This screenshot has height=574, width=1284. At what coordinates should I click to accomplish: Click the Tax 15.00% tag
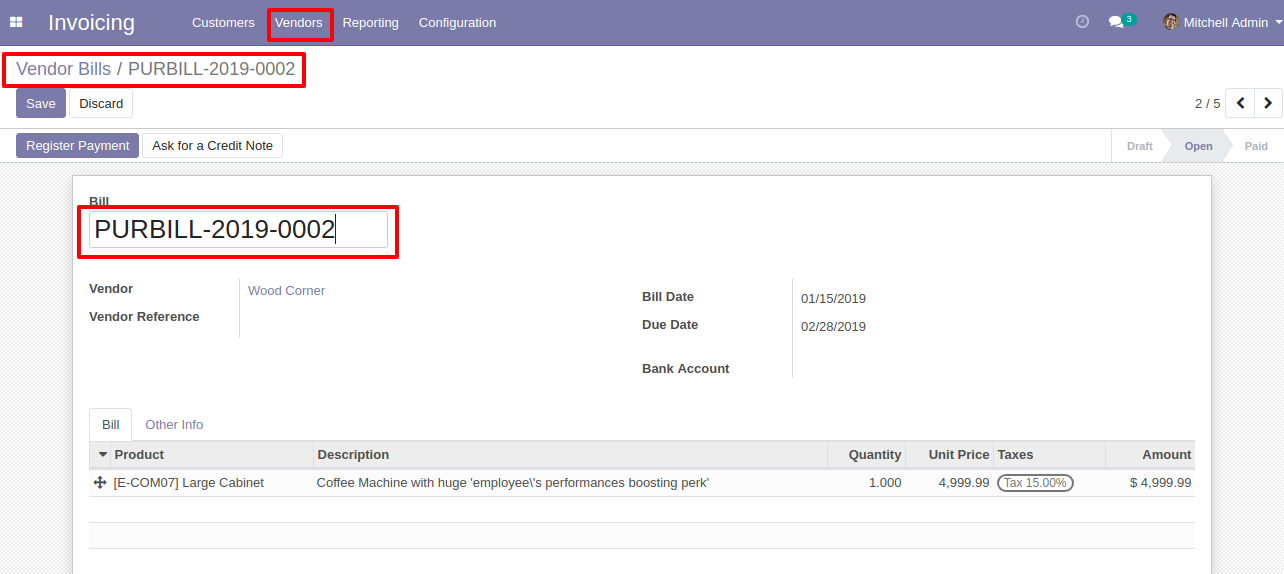[1035, 483]
